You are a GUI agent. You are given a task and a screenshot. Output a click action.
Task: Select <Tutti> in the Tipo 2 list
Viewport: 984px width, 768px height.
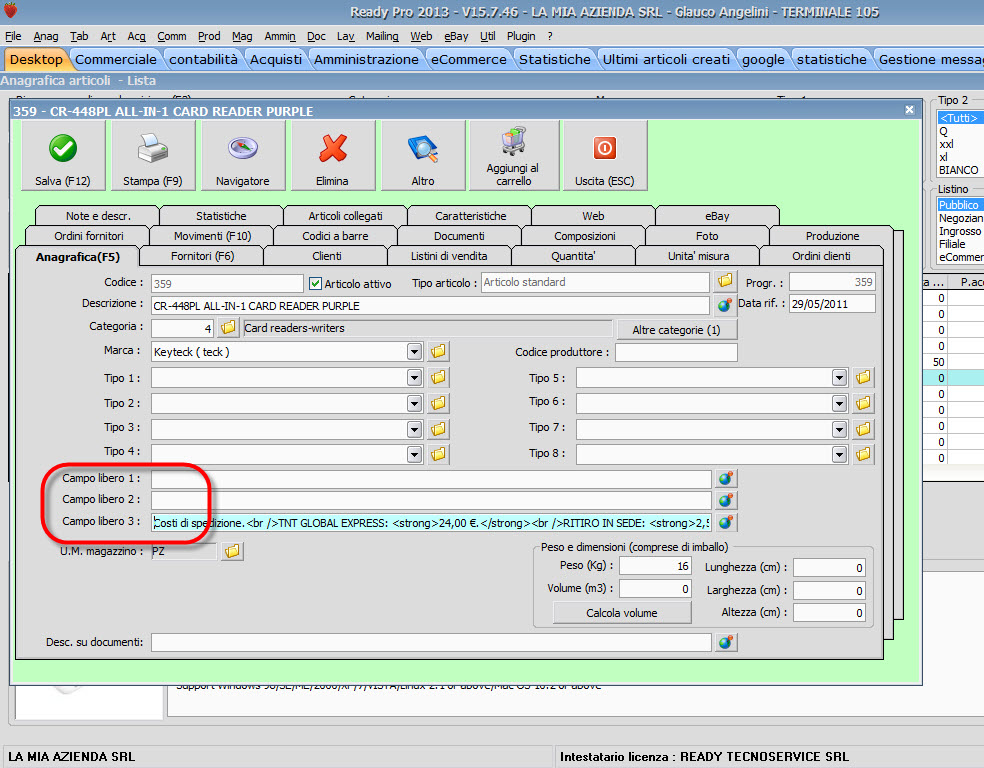pos(959,118)
